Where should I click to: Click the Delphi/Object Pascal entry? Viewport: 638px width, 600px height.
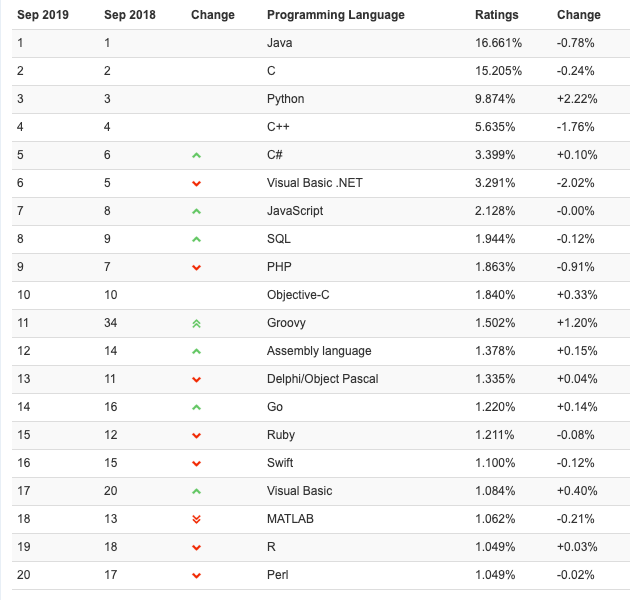[x=322, y=379]
